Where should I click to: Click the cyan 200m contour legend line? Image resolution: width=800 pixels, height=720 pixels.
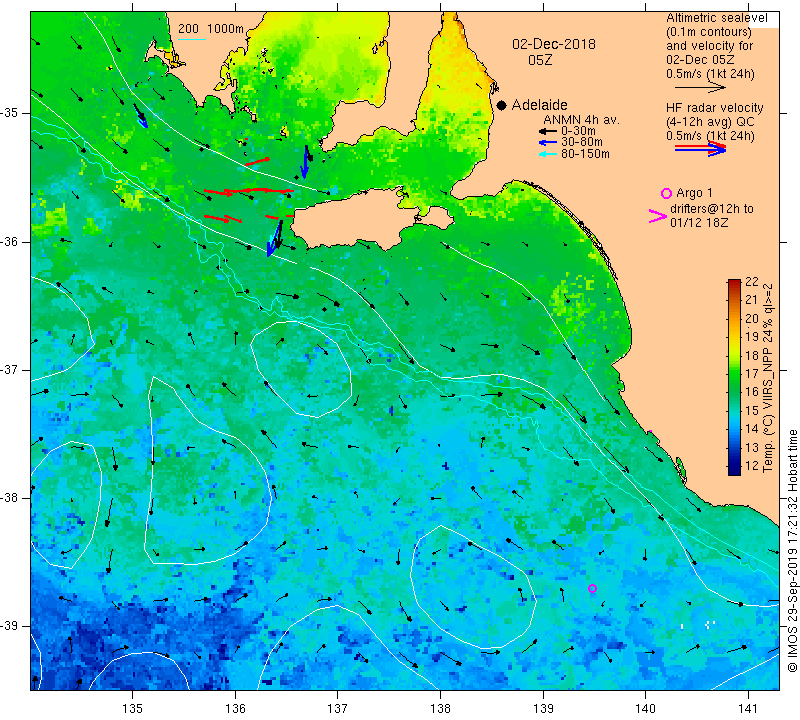click(x=192, y=39)
